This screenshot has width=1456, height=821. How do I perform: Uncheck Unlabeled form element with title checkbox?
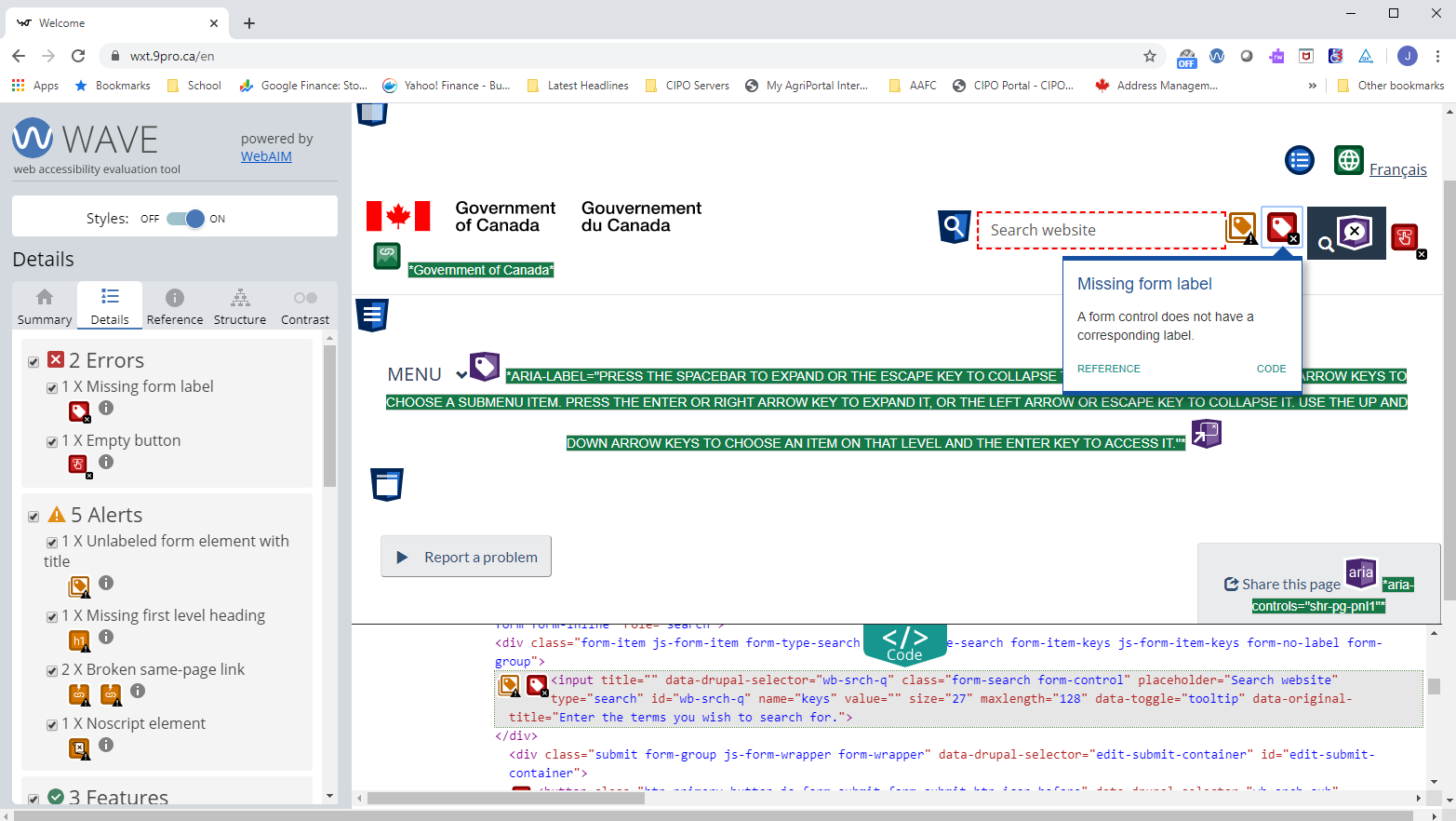(52, 543)
